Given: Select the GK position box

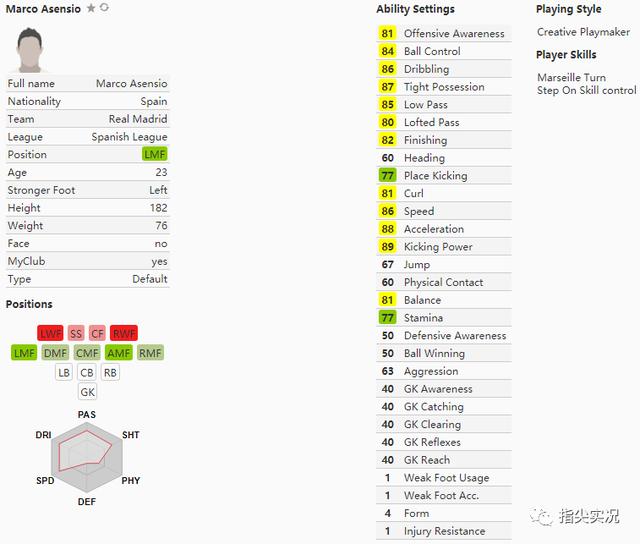Looking at the screenshot, I should pos(87,392).
